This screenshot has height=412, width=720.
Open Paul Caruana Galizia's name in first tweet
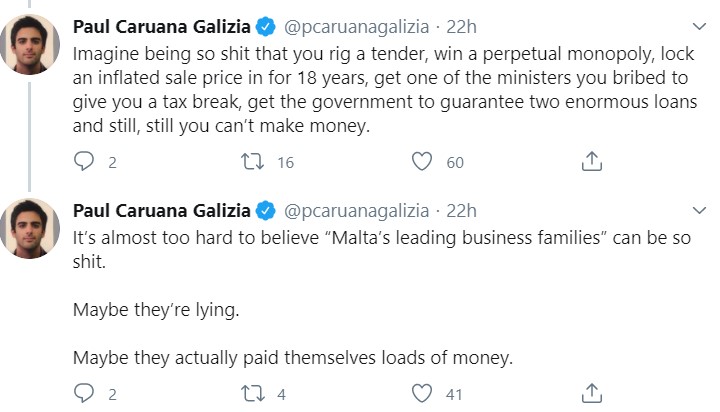162,27
